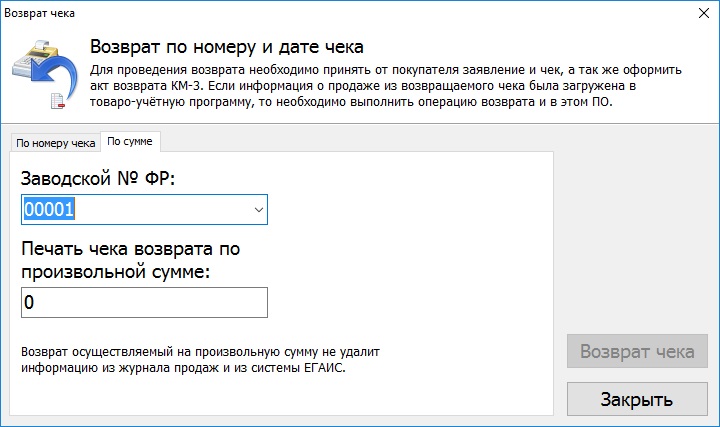Click the Заводской № ФР label
The width and height of the screenshot is (720, 427).
(97, 178)
